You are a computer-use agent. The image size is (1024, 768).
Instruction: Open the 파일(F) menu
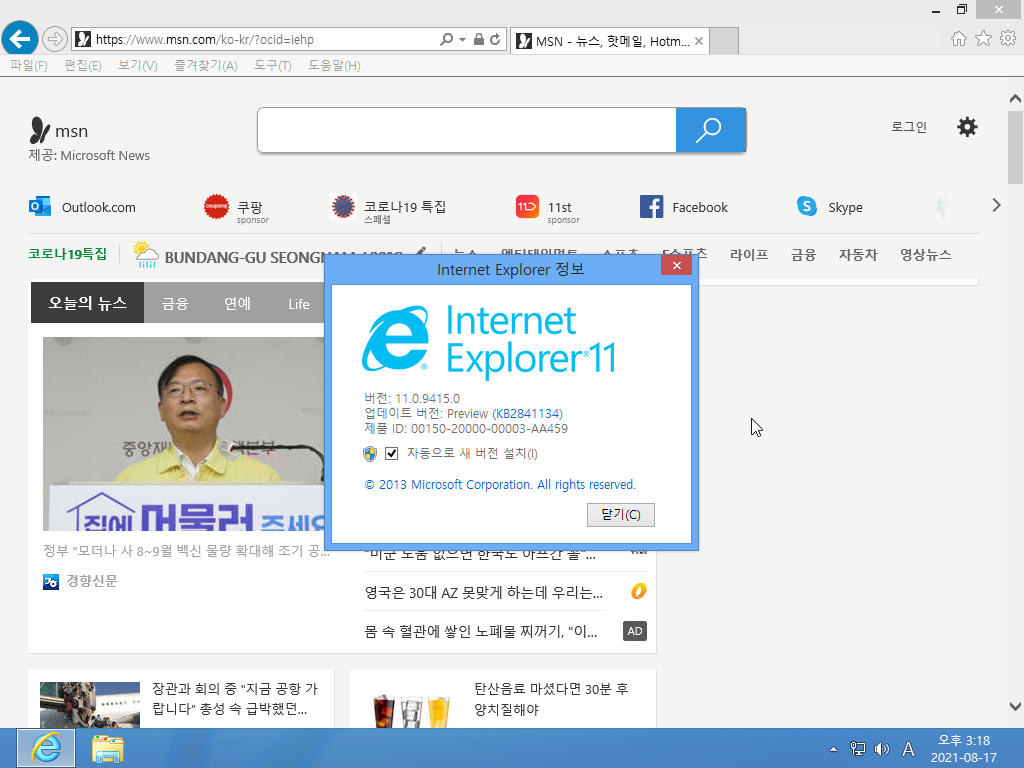tap(29, 65)
